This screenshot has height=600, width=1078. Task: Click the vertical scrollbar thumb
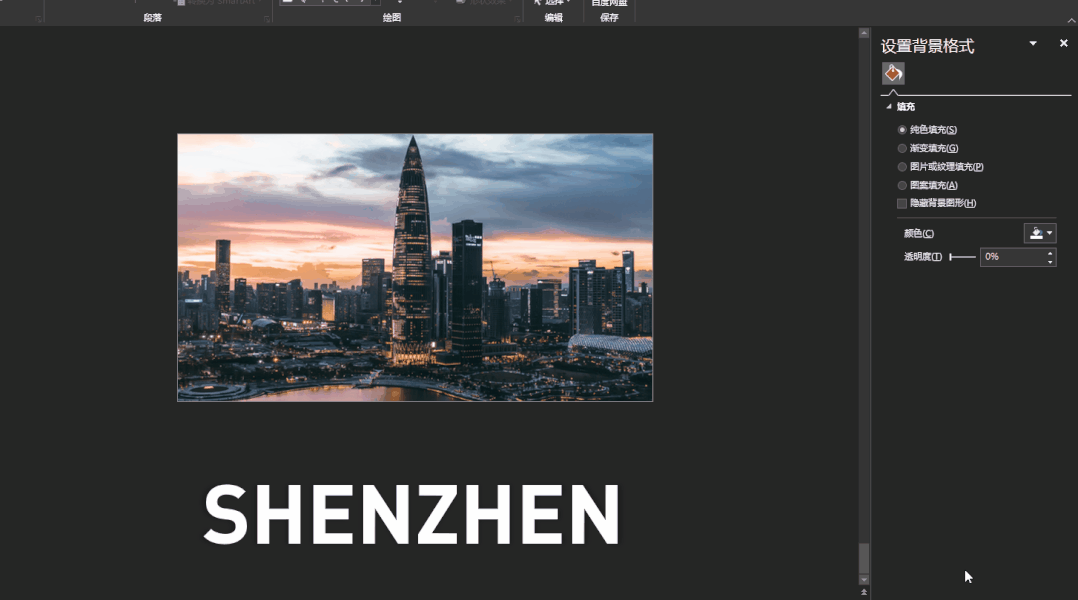[x=864, y=558]
